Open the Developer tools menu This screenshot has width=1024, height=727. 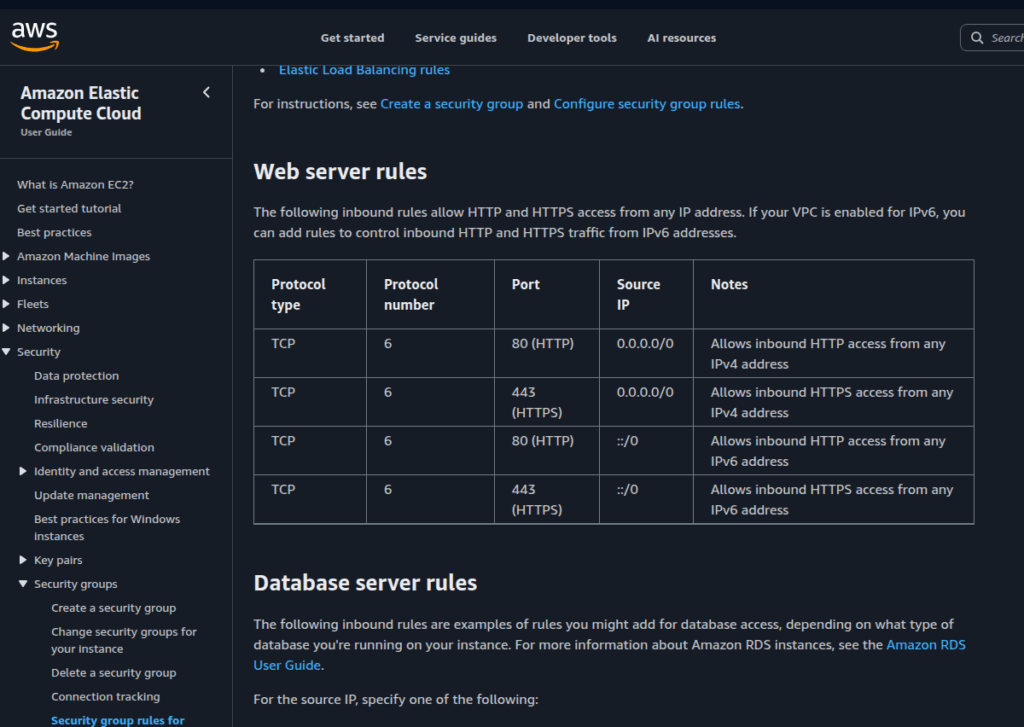click(571, 37)
